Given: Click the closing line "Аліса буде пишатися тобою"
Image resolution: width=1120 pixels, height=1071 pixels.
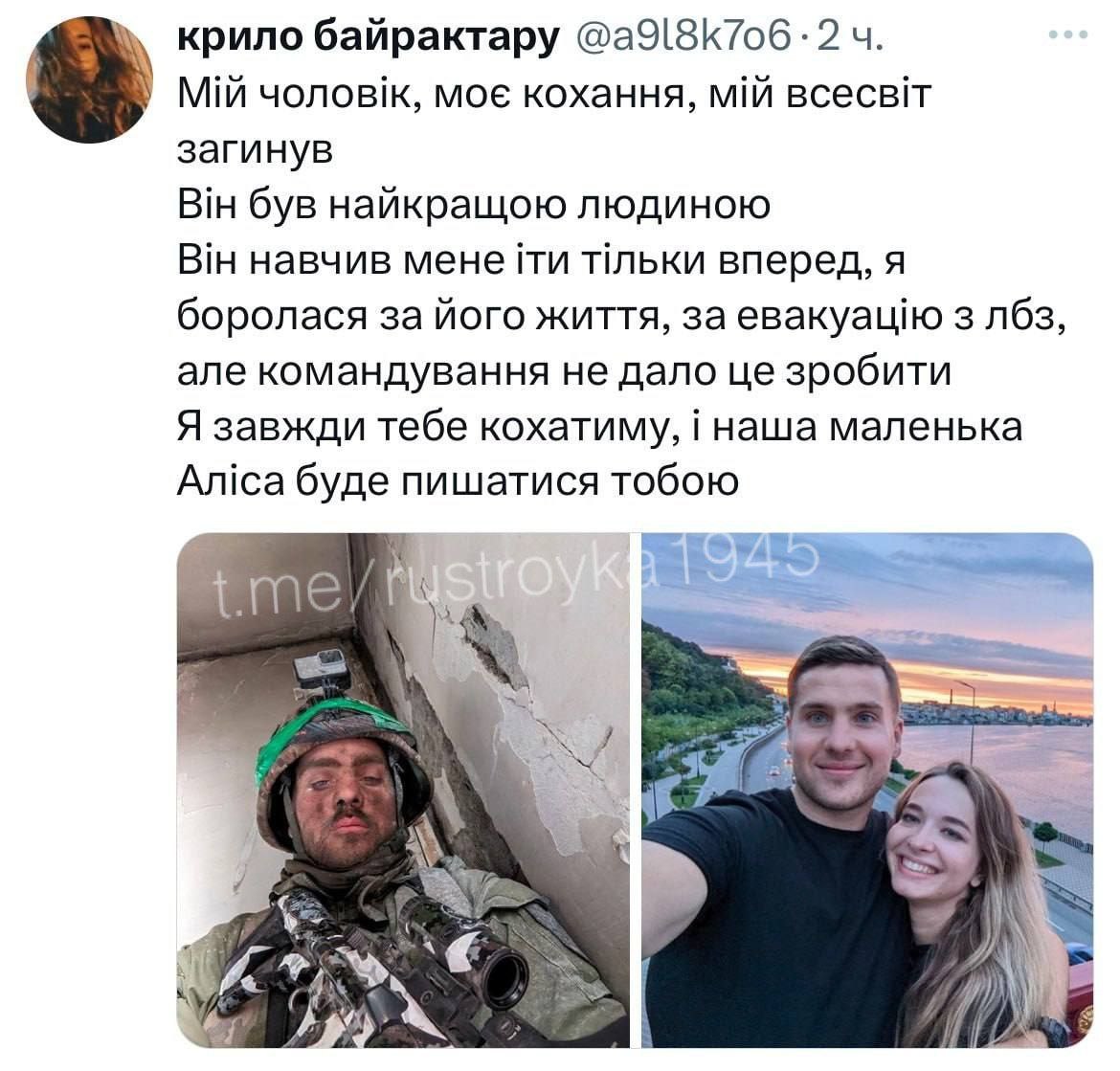Looking at the screenshot, I should tap(458, 482).
